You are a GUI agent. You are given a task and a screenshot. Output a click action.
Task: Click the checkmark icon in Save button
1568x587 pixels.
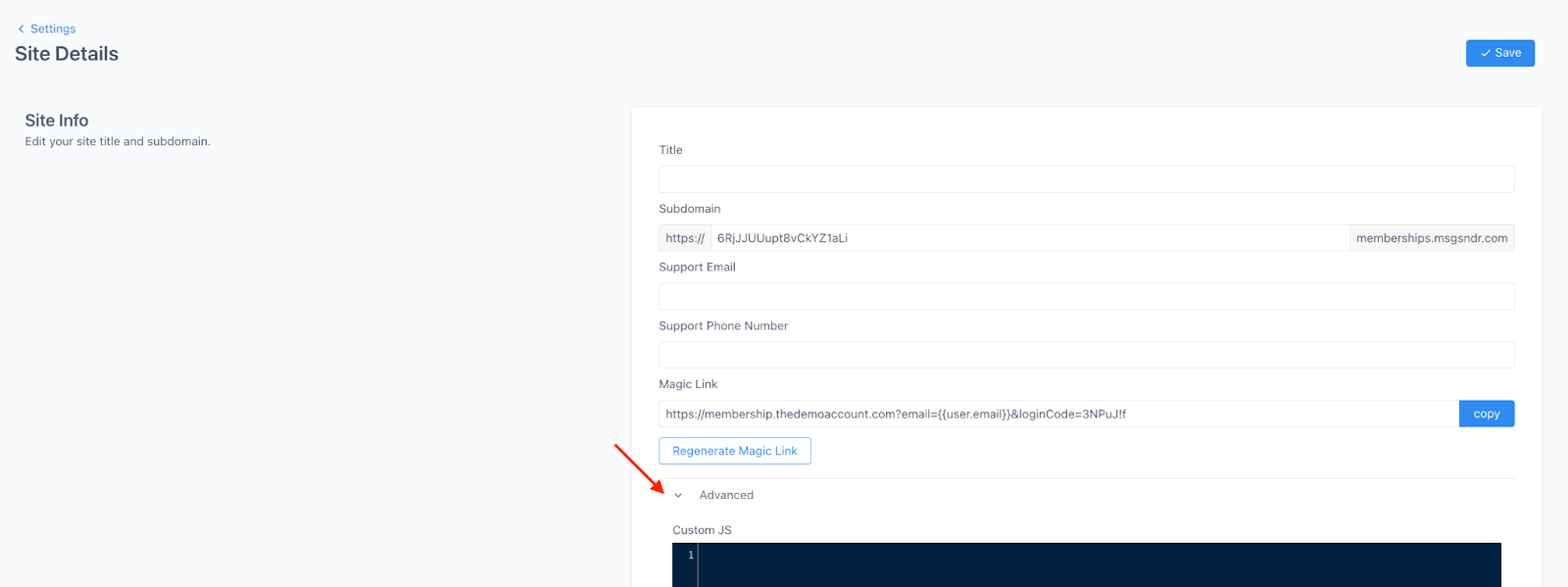[1486, 53]
